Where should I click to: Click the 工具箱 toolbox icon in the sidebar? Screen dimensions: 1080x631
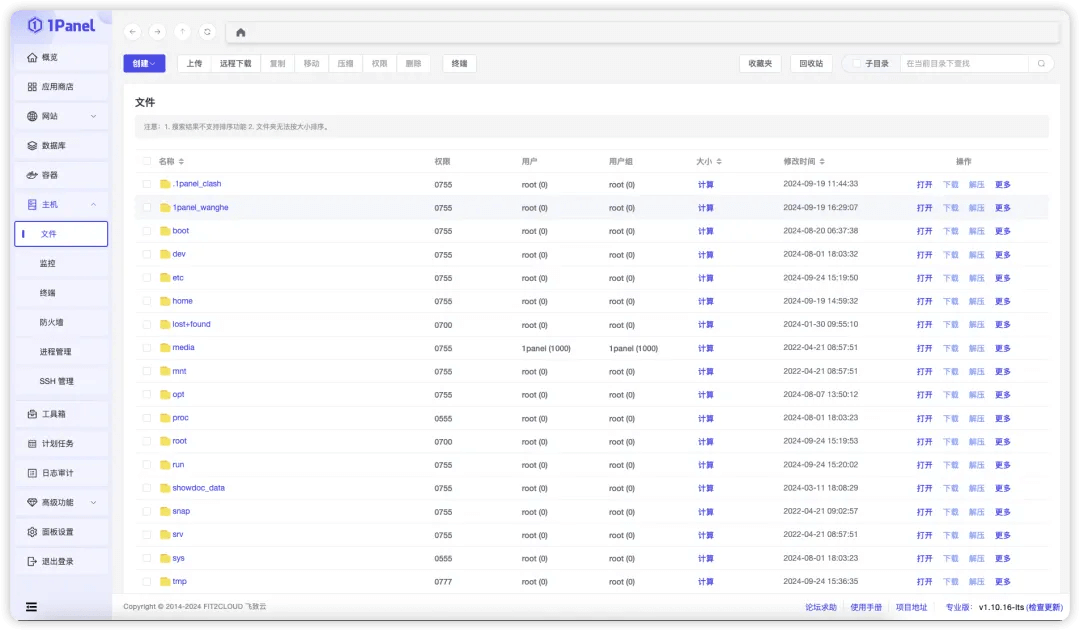32,414
